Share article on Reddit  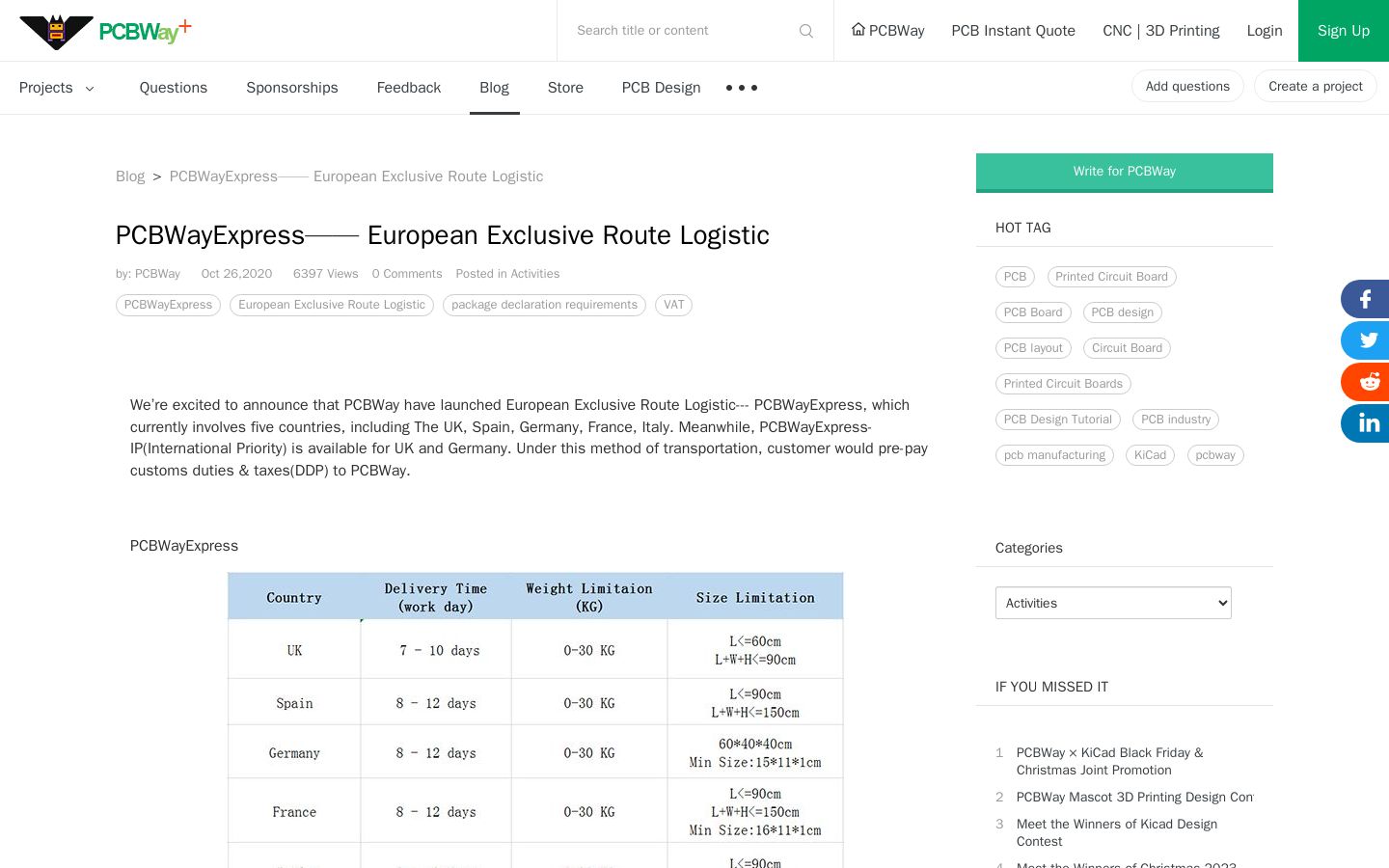(x=1365, y=382)
